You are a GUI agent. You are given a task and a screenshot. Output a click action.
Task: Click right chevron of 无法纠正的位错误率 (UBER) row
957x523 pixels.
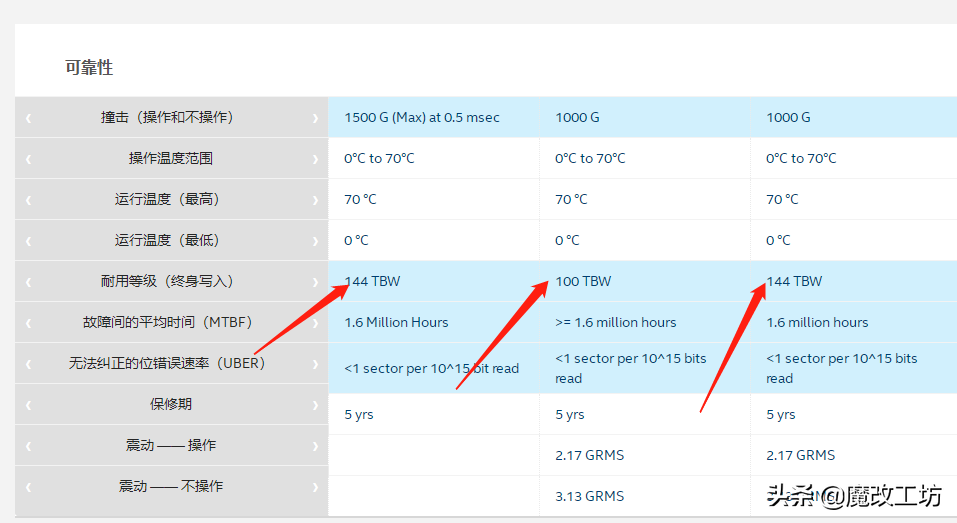click(x=315, y=364)
